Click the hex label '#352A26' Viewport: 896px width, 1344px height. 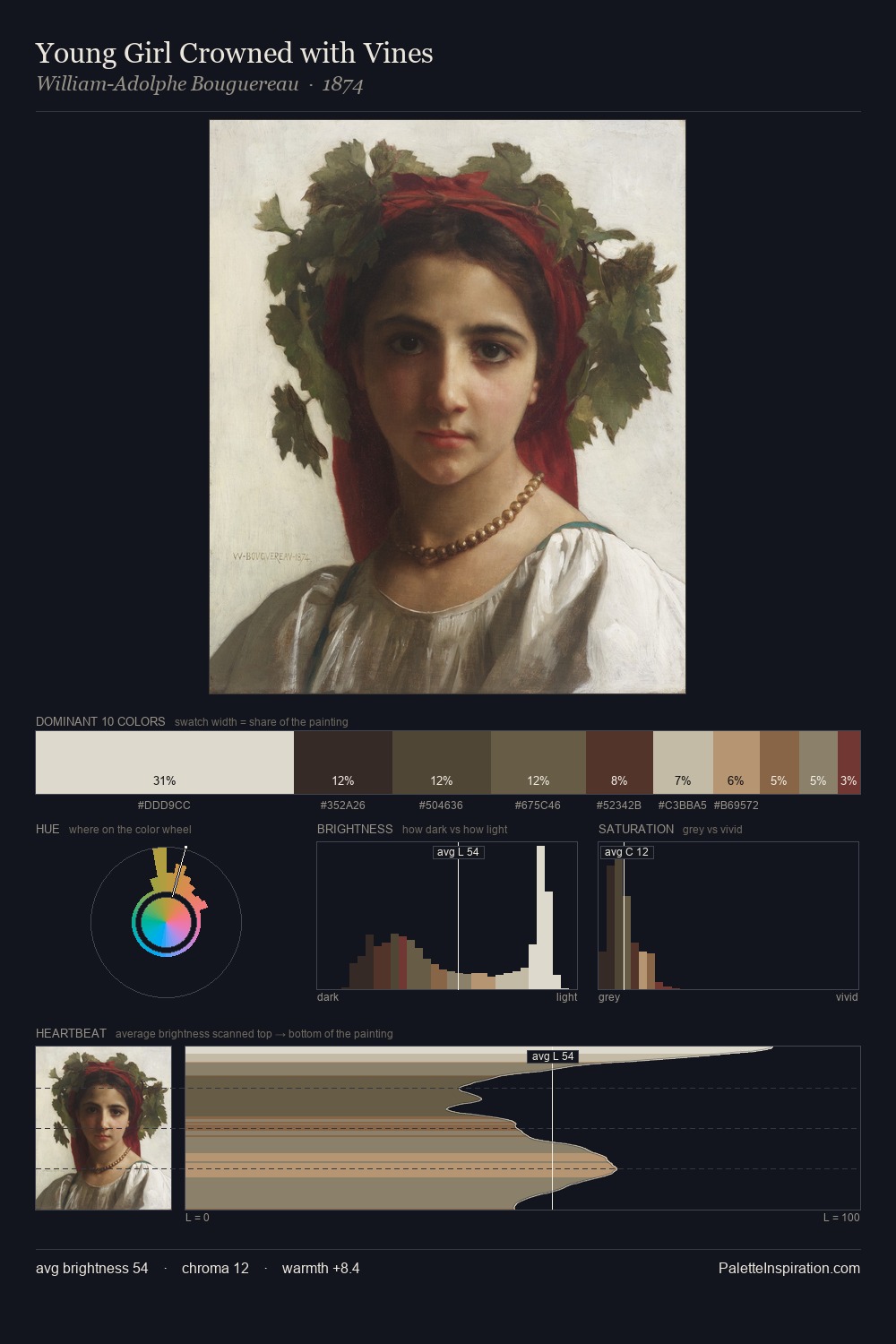point(342,806)
